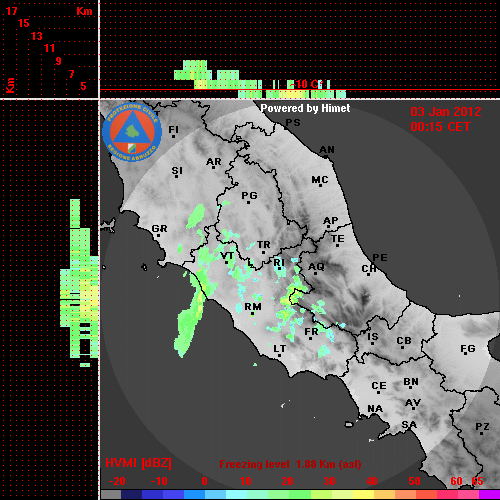The width and height of the screenshot is (500, 500).
Task: Click the MC city label on the map
Action: [x=320, y=180]
